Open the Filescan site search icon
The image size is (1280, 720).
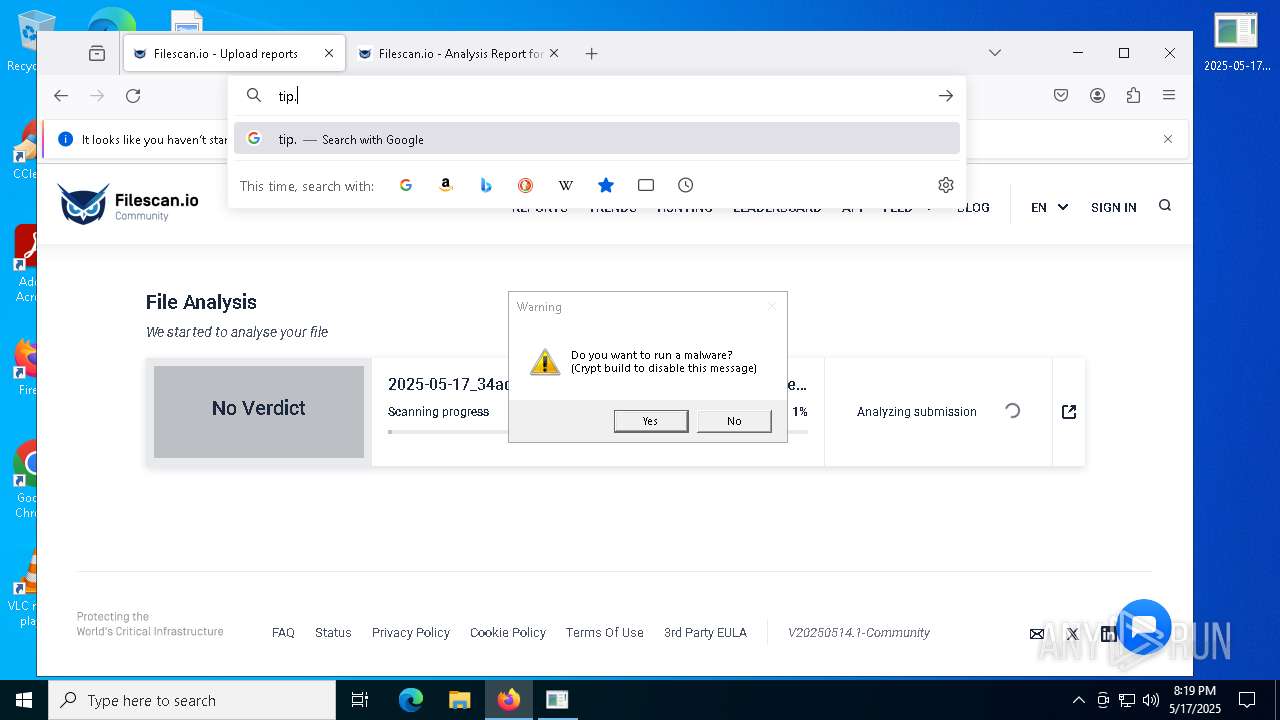1165,205
